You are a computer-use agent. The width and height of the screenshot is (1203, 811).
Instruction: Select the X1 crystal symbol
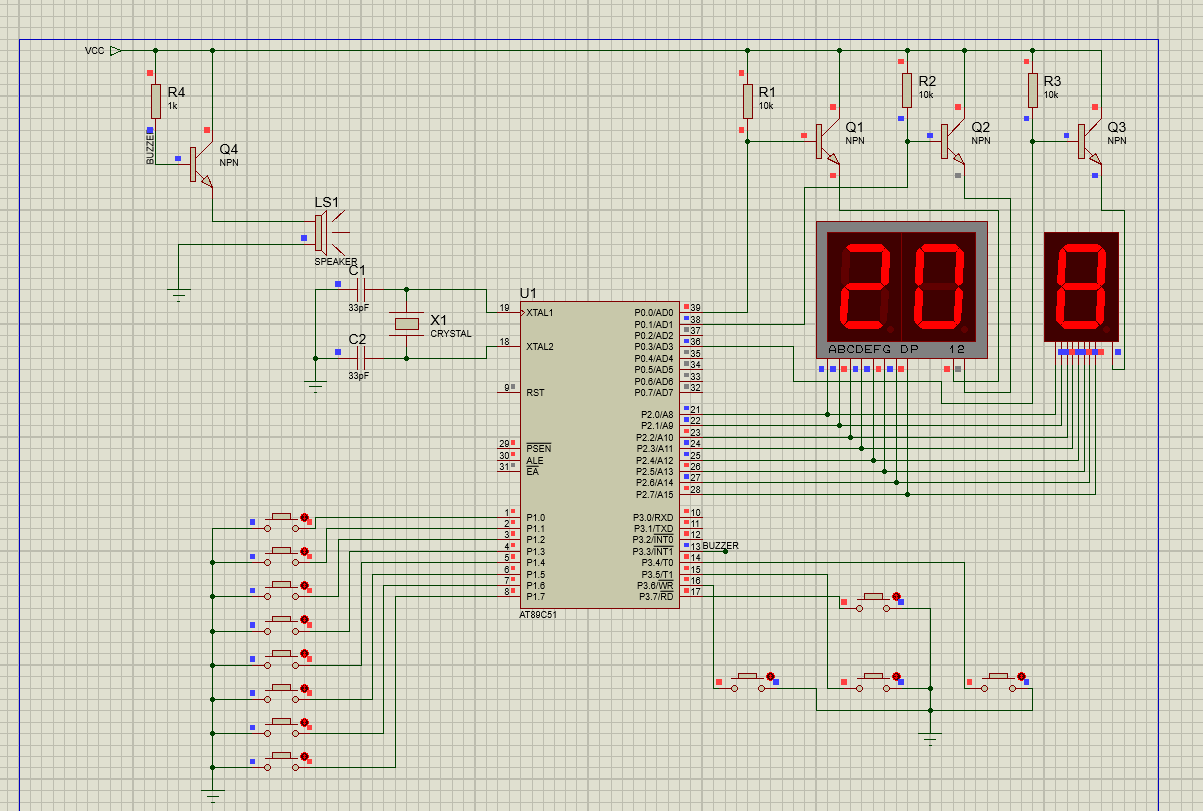[406, 323]
